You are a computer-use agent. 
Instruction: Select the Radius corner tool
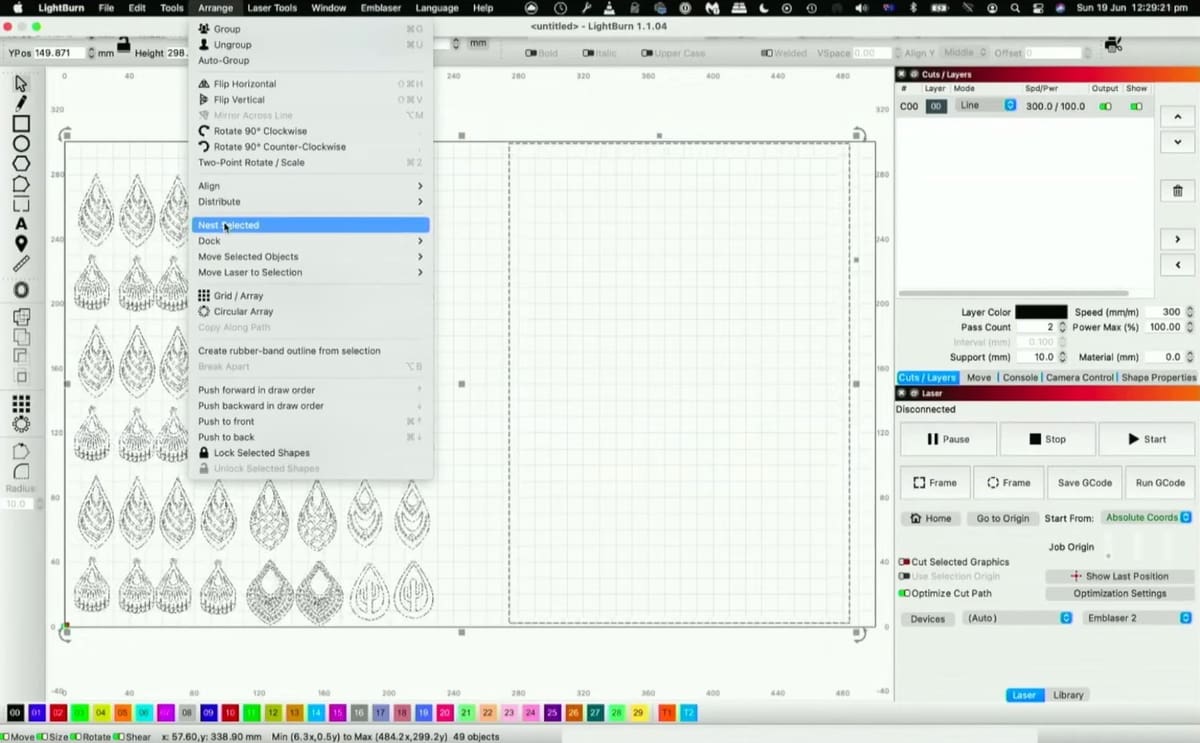21,472
